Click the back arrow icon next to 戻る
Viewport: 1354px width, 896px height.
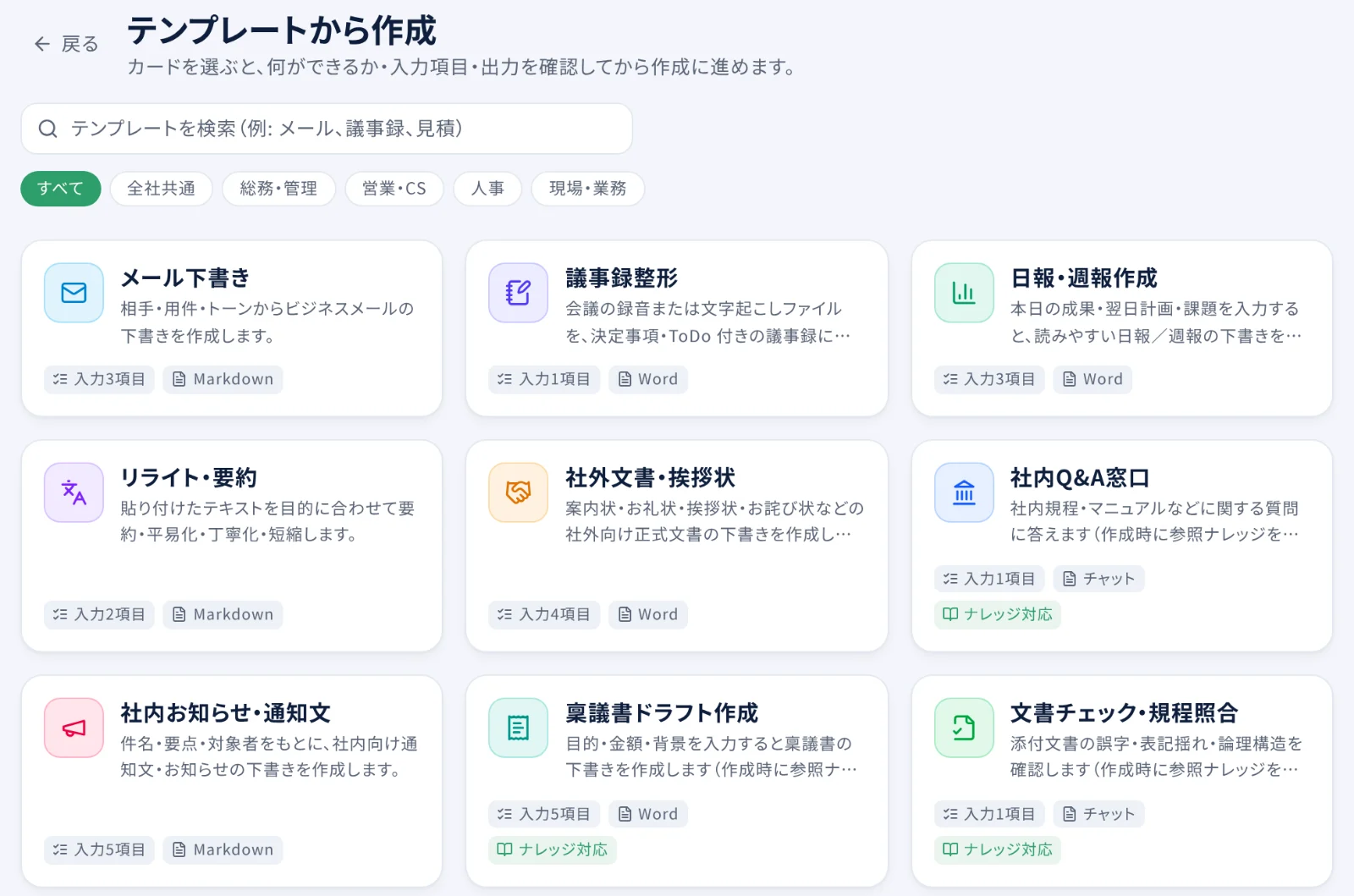[42, 44]
